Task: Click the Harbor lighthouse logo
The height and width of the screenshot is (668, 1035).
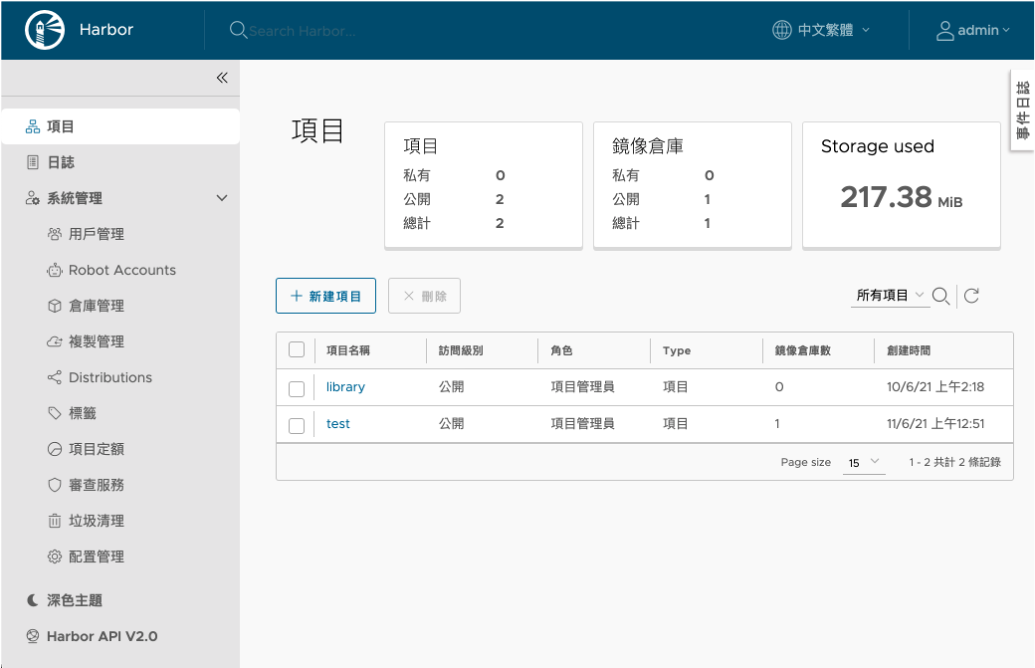Action: tap(44, 30)
